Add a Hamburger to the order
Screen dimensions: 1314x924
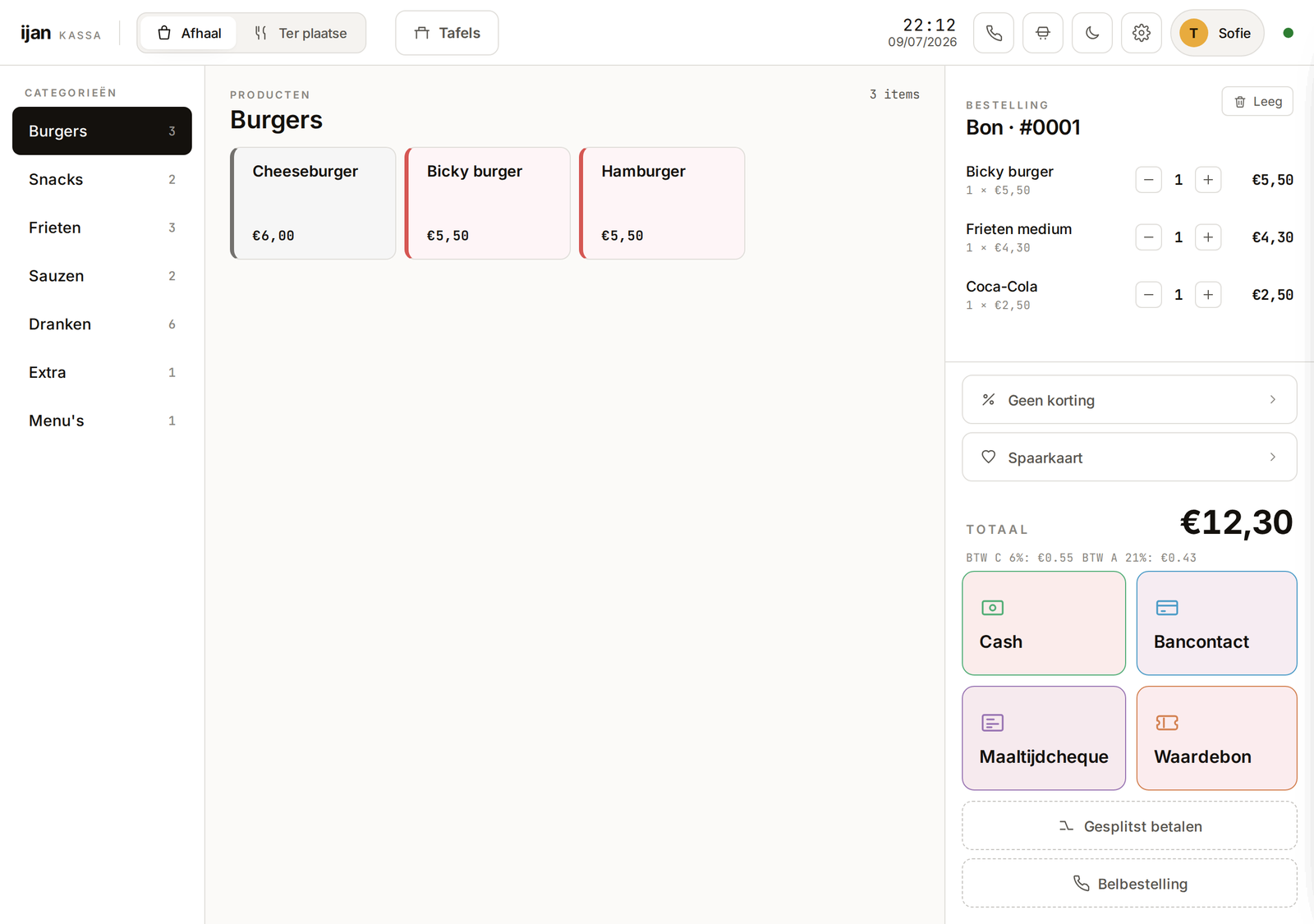tap(662, 204)
